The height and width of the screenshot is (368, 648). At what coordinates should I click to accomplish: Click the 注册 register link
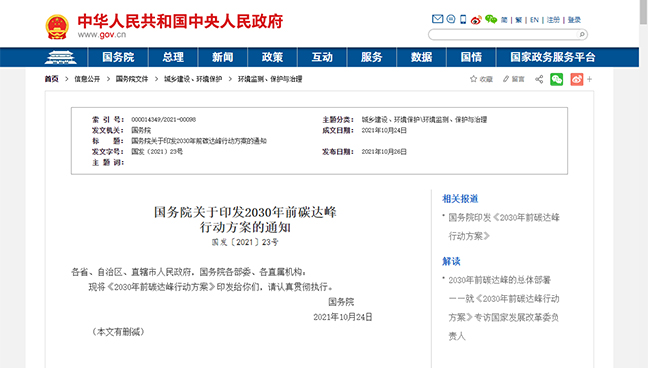click(553, 20)
